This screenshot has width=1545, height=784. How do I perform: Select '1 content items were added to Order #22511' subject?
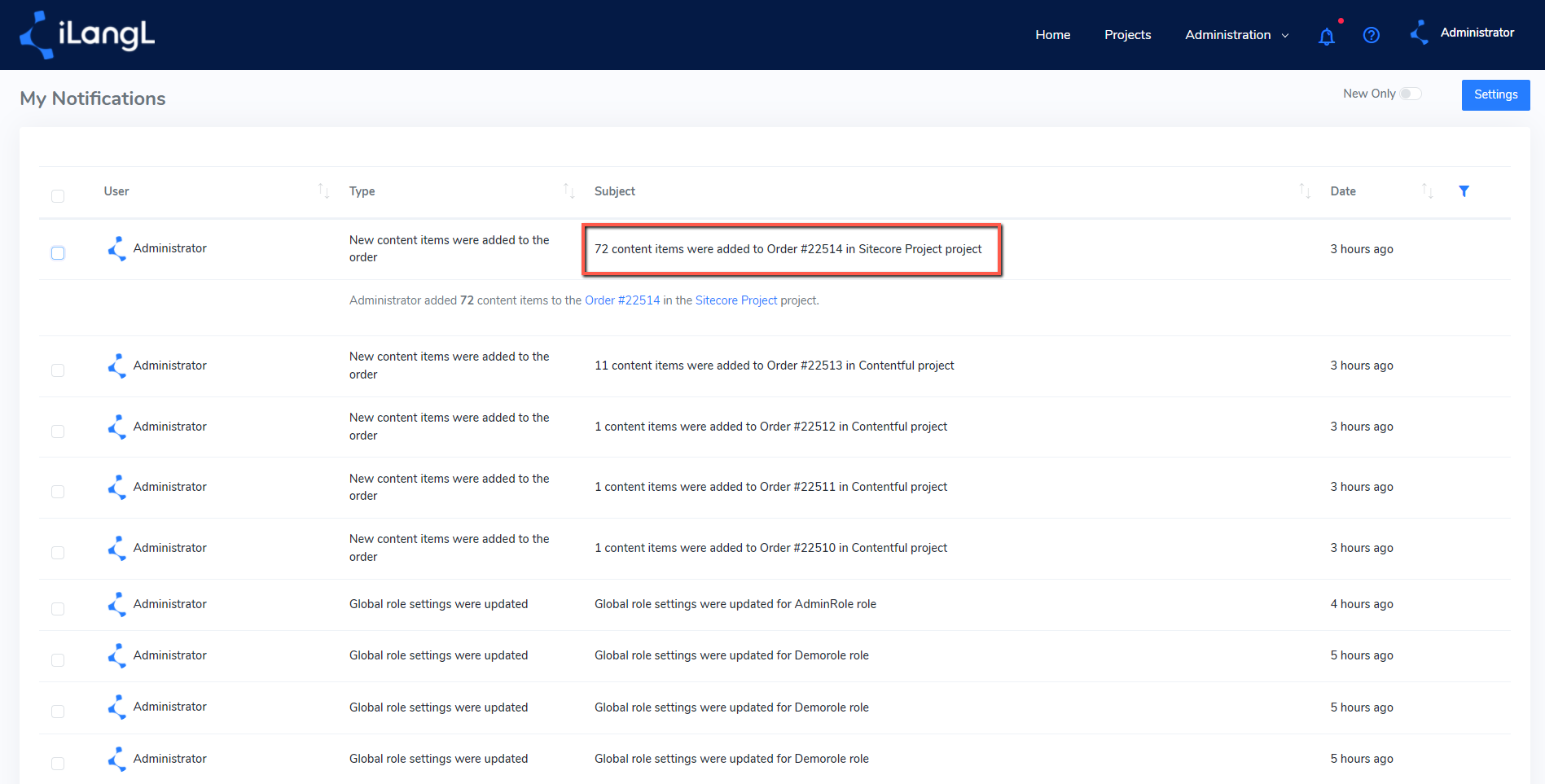770,487
